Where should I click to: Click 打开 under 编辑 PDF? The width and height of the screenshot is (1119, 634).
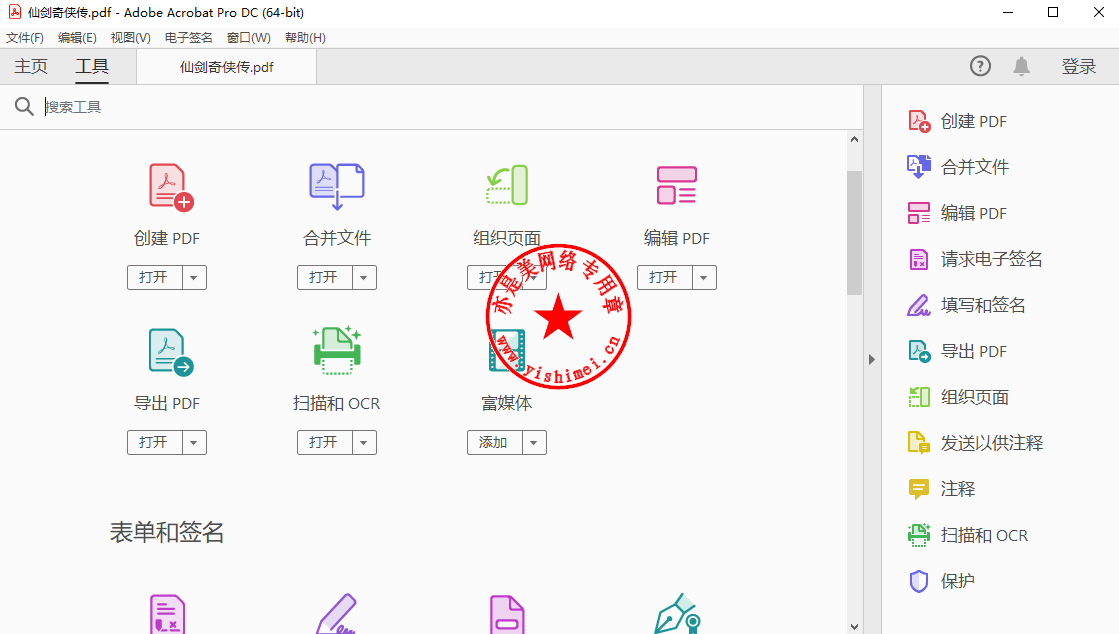click(664, 278)
